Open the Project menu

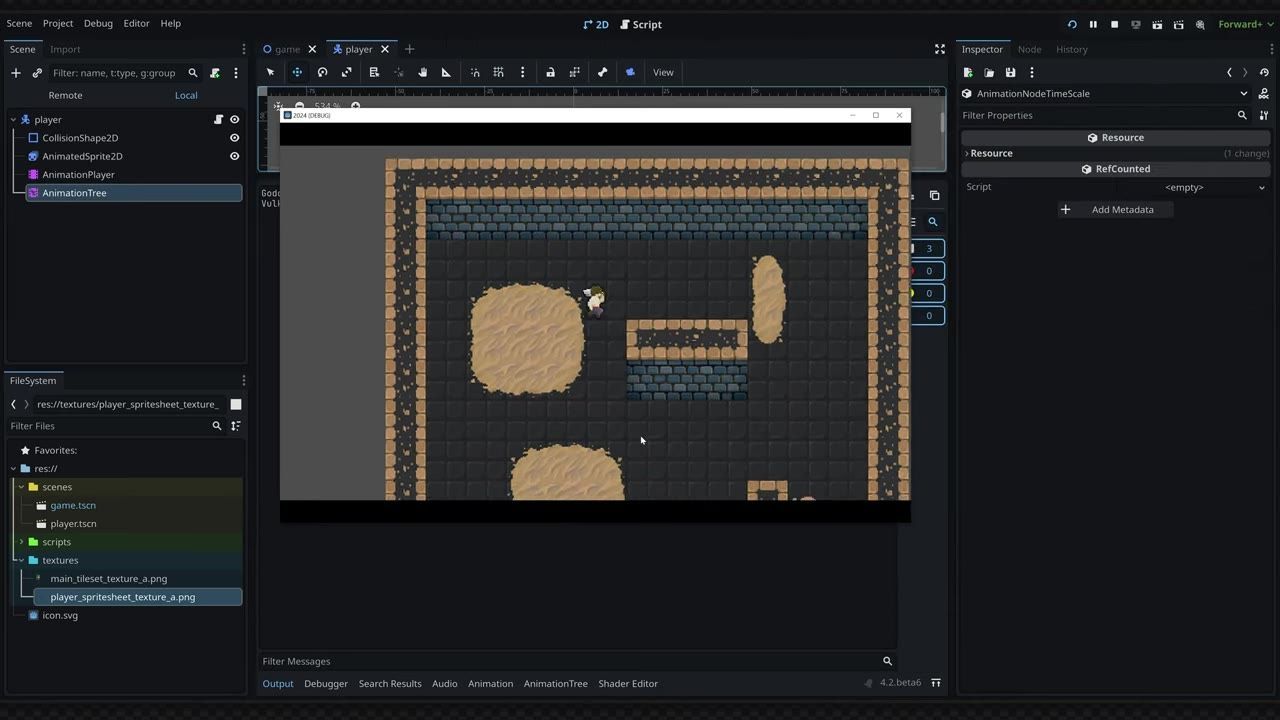pos(58,23)
